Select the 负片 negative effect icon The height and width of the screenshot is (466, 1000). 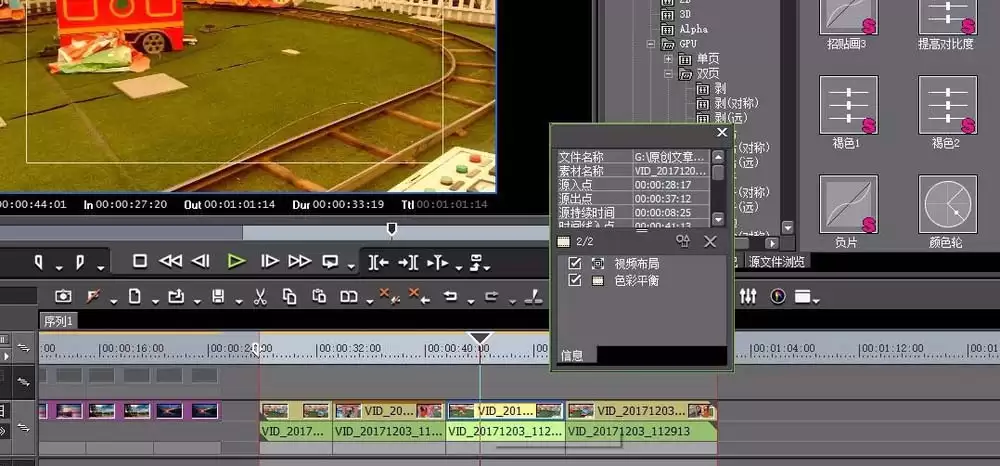pos(848,204)
